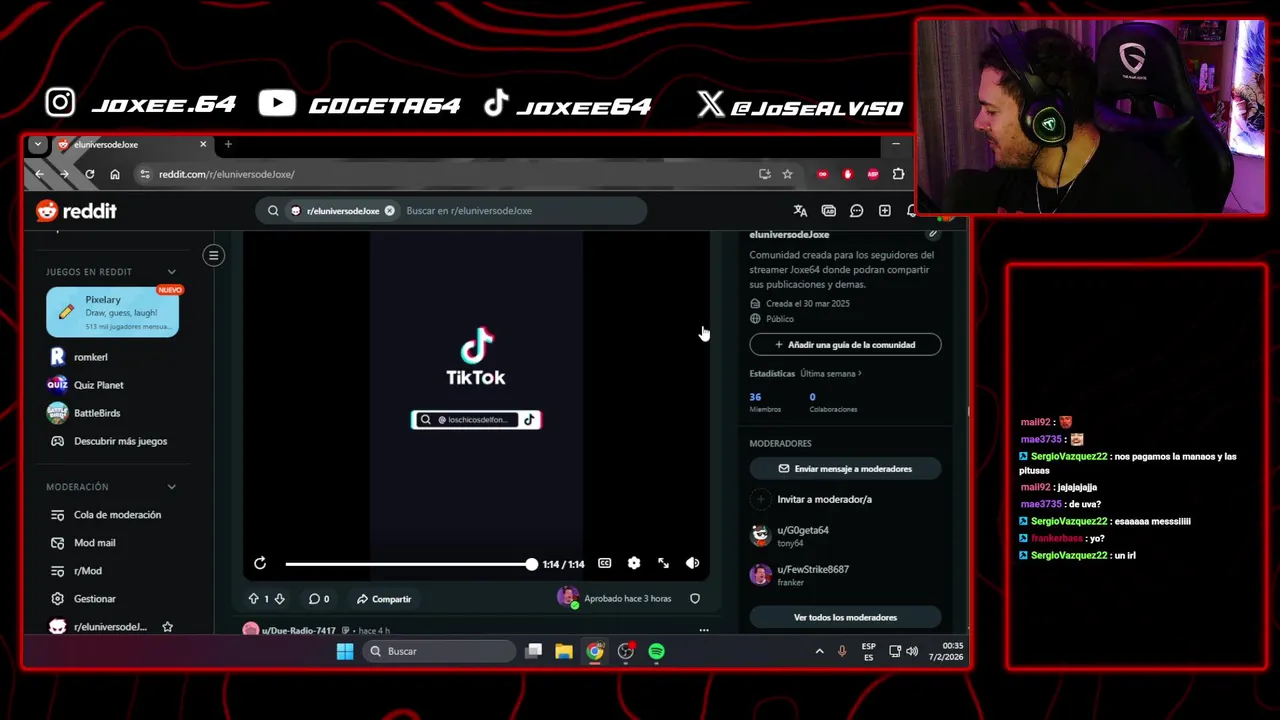
Task: Favorite r/eluniversodeJoxe with star
Action: [x=168, y=627]
